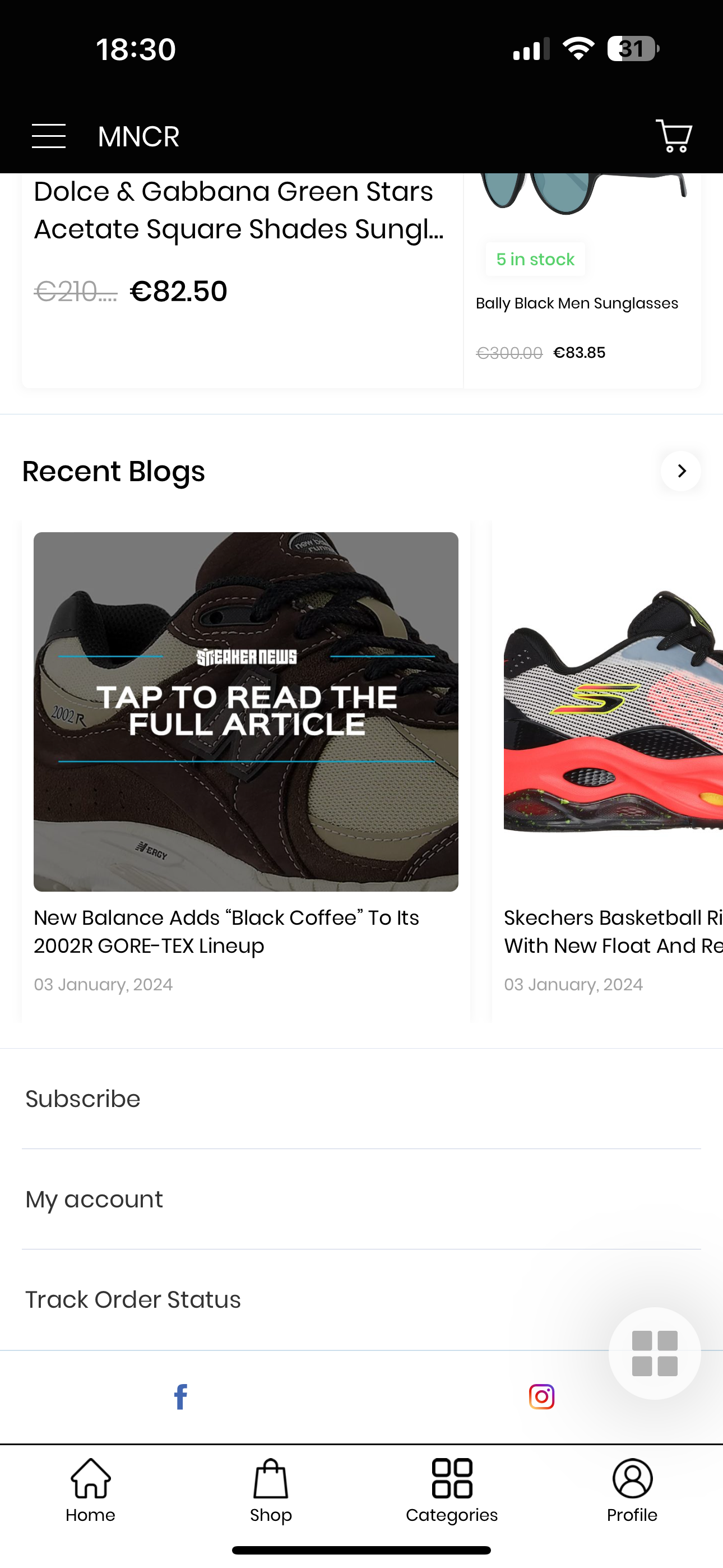
Task: Open New Balance Black Coffee blog image
Action: [246, 712]
